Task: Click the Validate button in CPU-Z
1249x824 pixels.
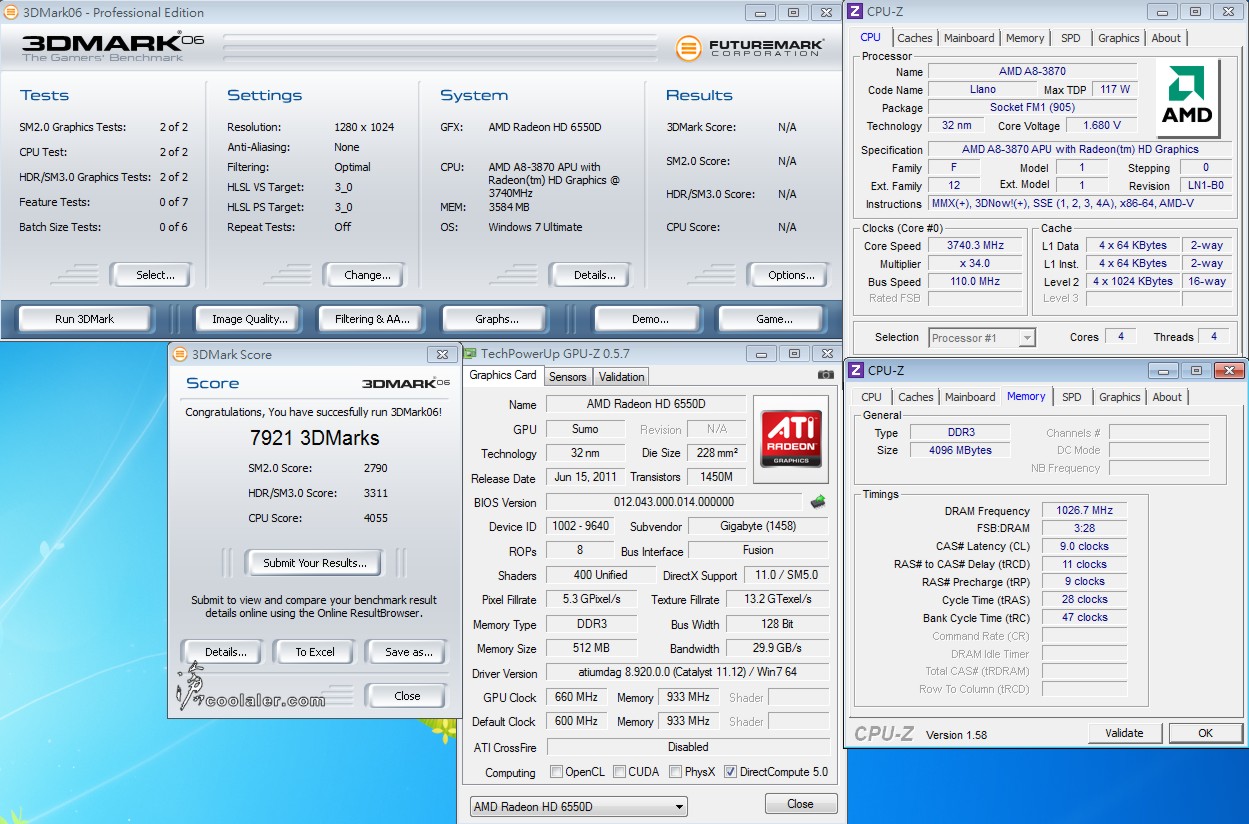Action: click(1124, 733)
